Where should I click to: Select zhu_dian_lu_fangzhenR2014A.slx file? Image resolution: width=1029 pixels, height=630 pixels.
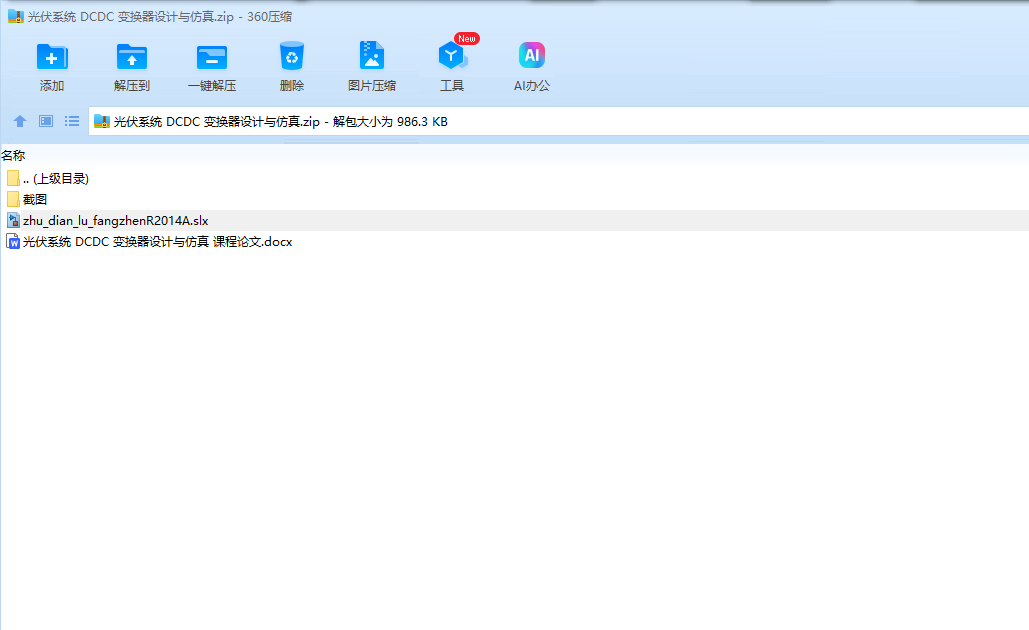[x=514, y=220]
